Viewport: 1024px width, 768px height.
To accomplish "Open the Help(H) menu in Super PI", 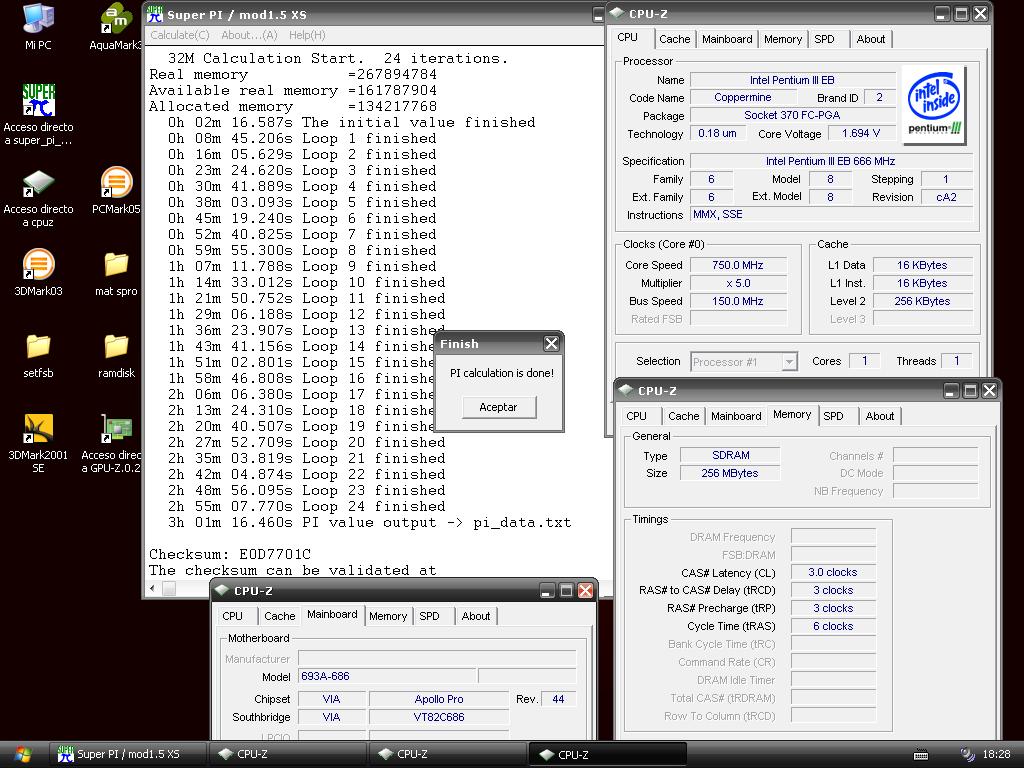I will [307, 35].
